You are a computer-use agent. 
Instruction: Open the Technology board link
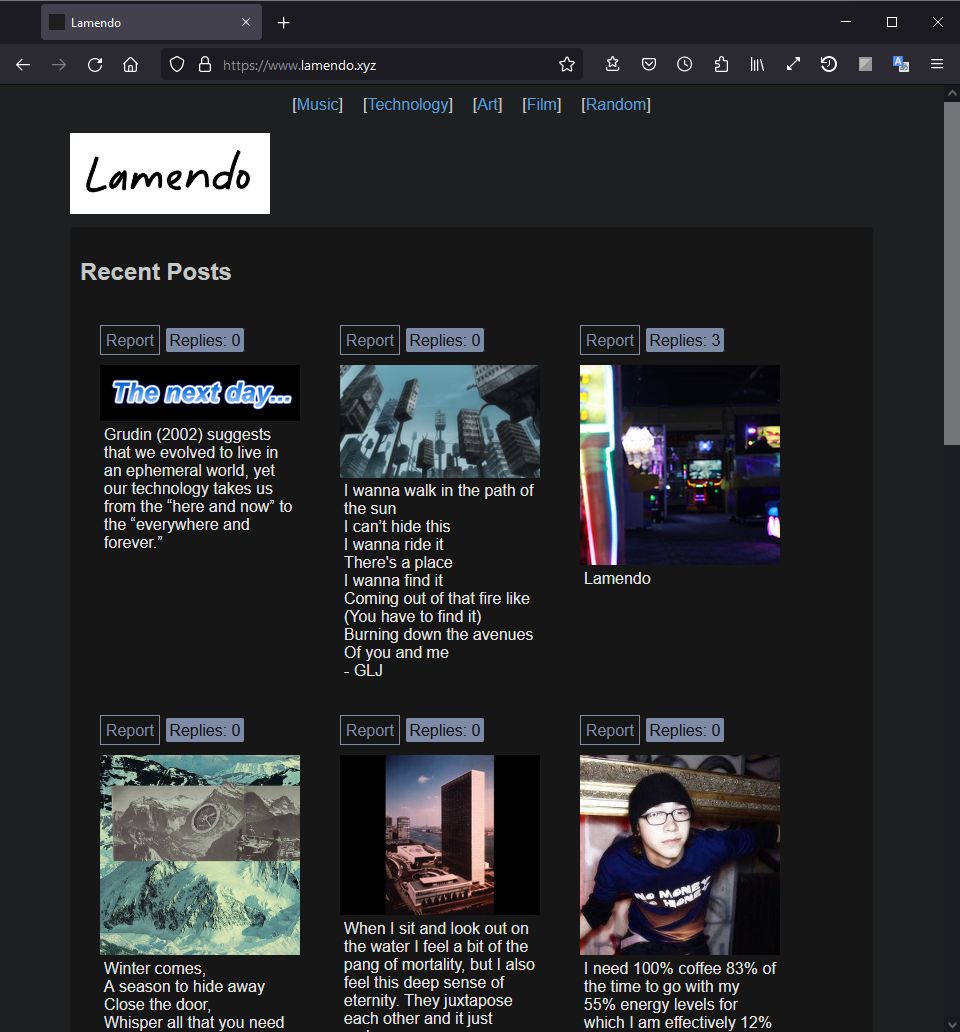click(x=408, y=105)
